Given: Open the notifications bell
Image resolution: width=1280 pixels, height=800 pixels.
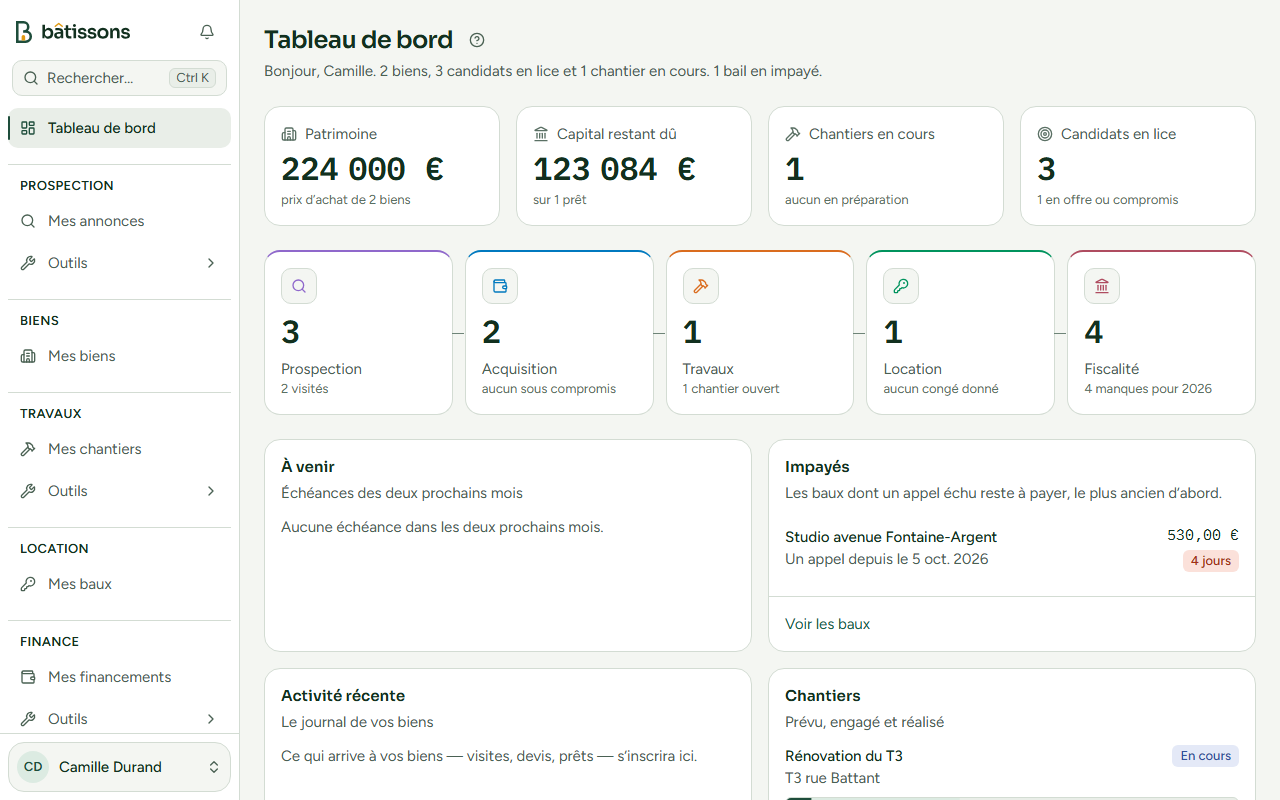Looking at the screenshot, I should (207, 32).
